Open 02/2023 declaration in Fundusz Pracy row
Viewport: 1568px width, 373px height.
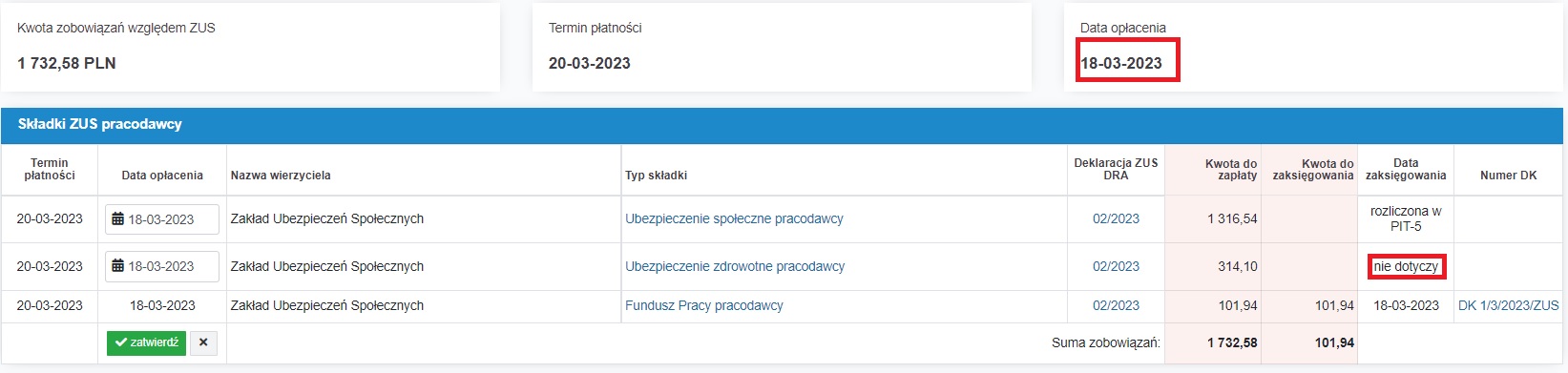coord(1116,305)
